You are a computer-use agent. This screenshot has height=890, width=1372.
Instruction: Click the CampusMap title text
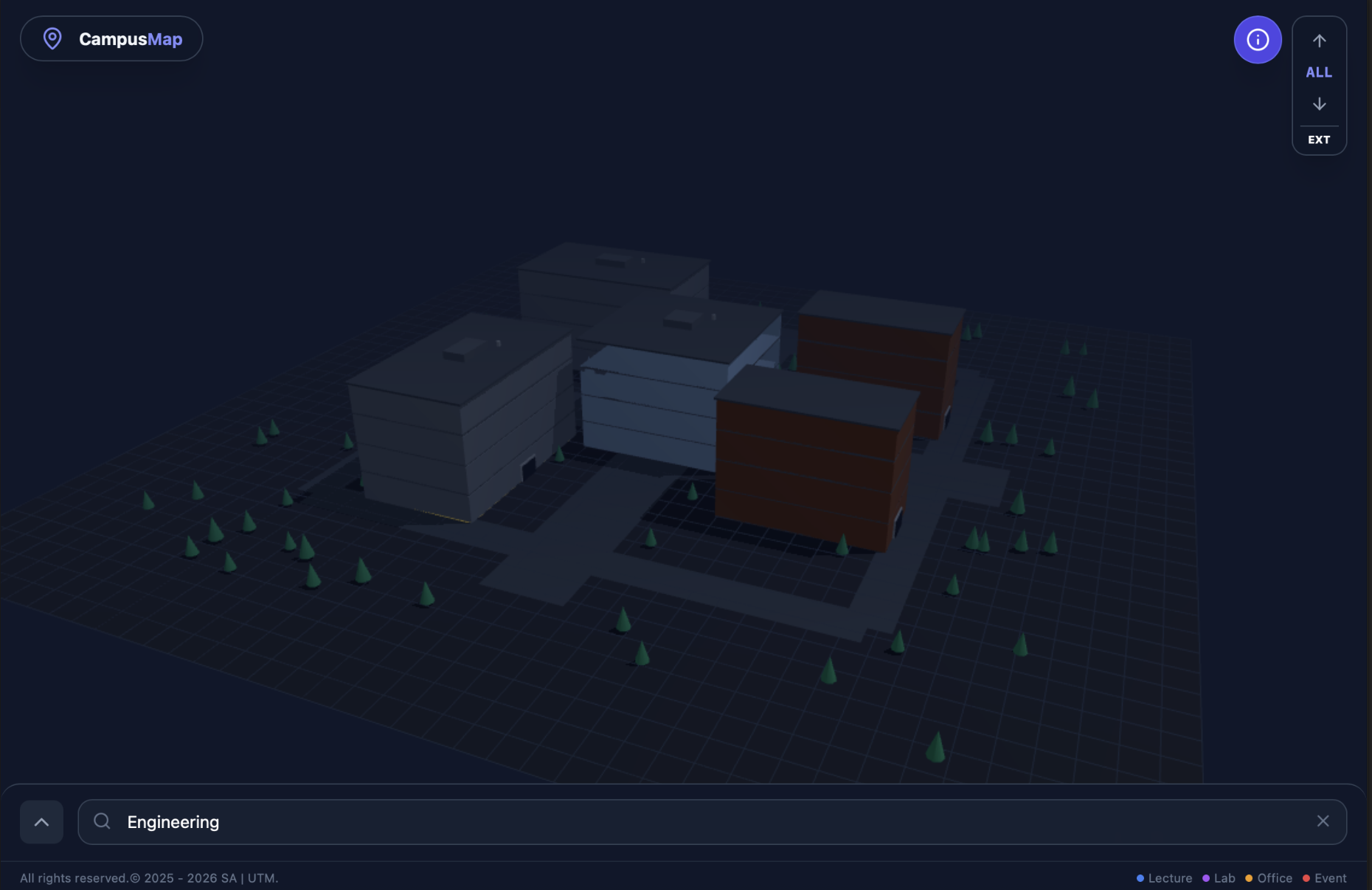(131, 39)
